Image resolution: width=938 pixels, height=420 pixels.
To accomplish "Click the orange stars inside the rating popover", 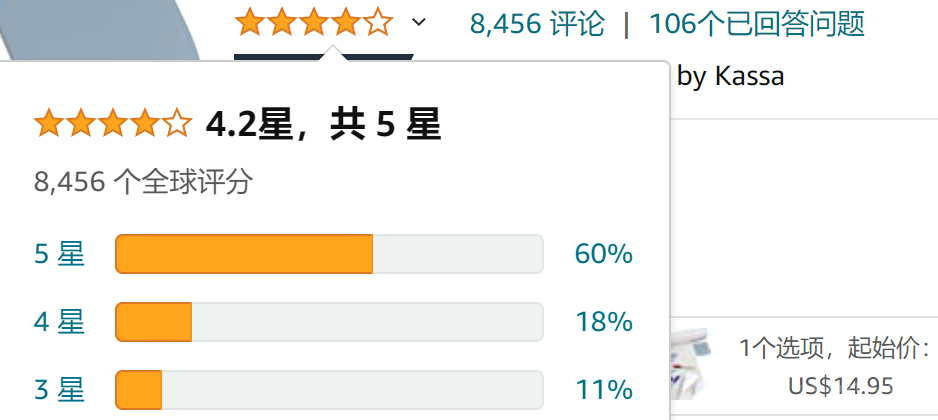I will [x=112, y=125].
